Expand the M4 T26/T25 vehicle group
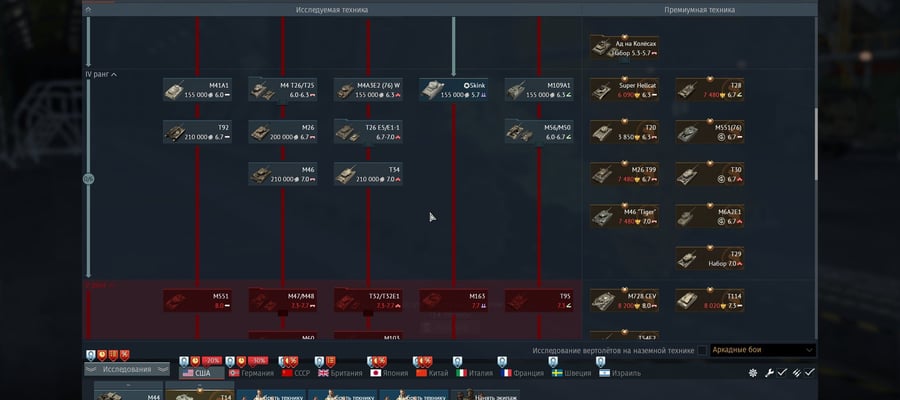 click(283, 90)
